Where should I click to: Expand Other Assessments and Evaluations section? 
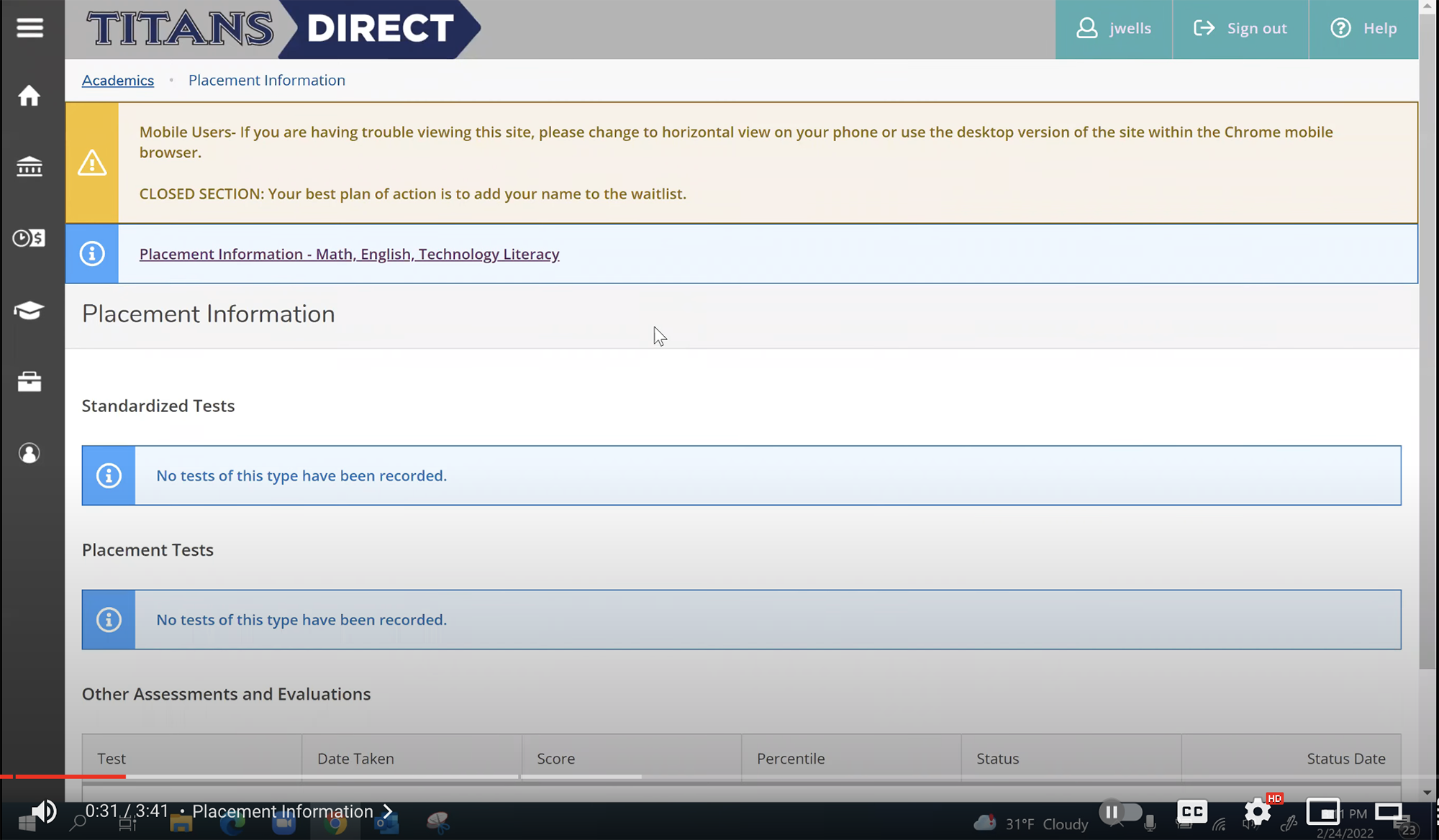(225, 693)
